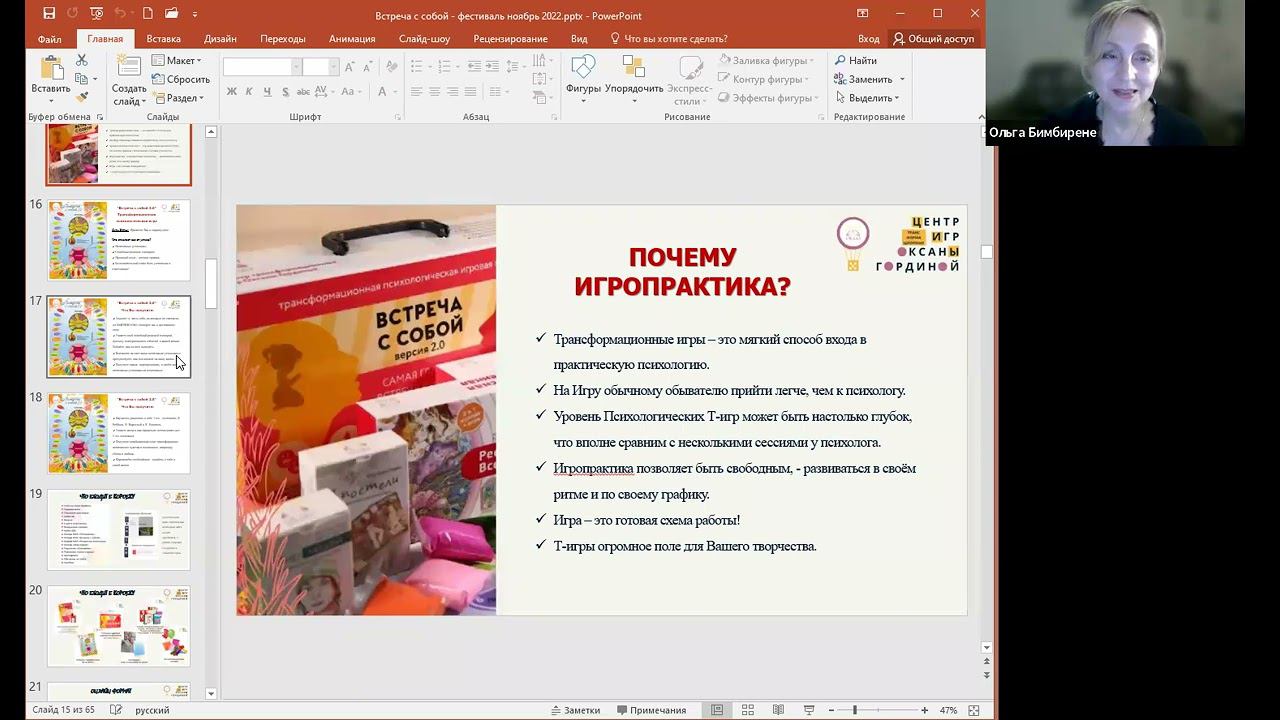1280x720 pixels.
Task: Switch to the Слайд-шоу tab
Action: tap(424, 39)
